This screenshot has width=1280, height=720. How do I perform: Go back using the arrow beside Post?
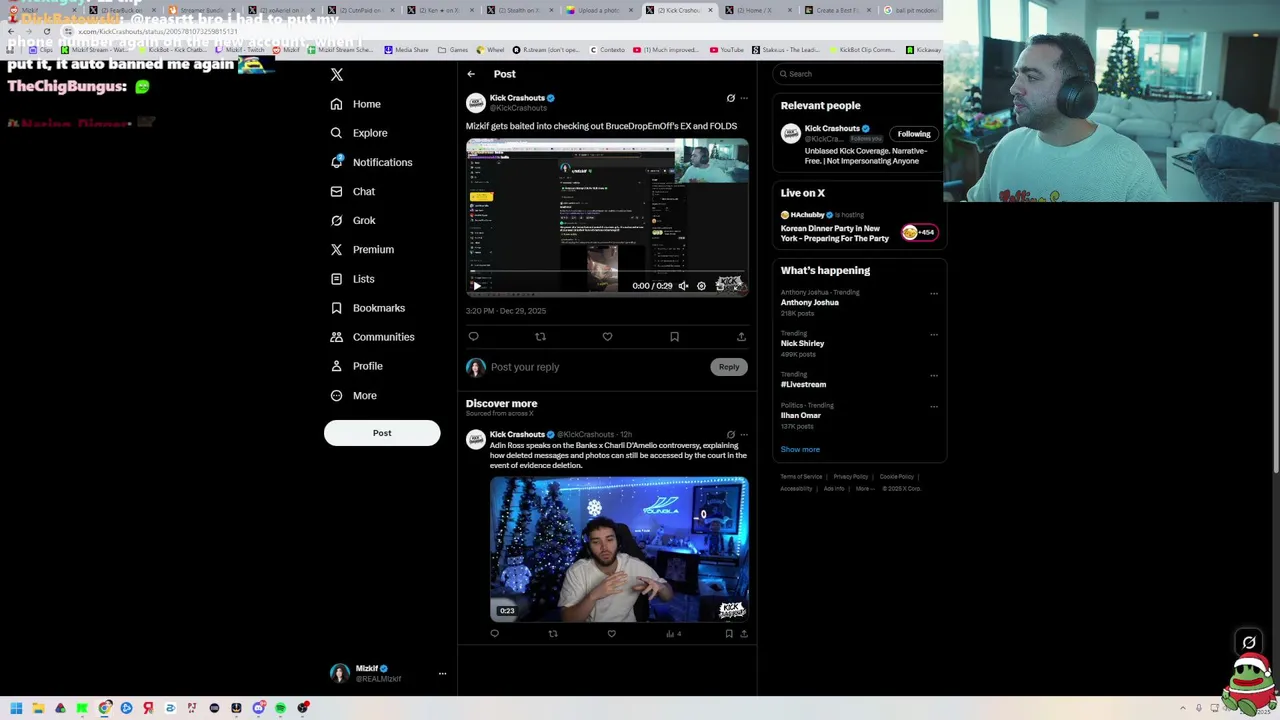coord(471,74)
